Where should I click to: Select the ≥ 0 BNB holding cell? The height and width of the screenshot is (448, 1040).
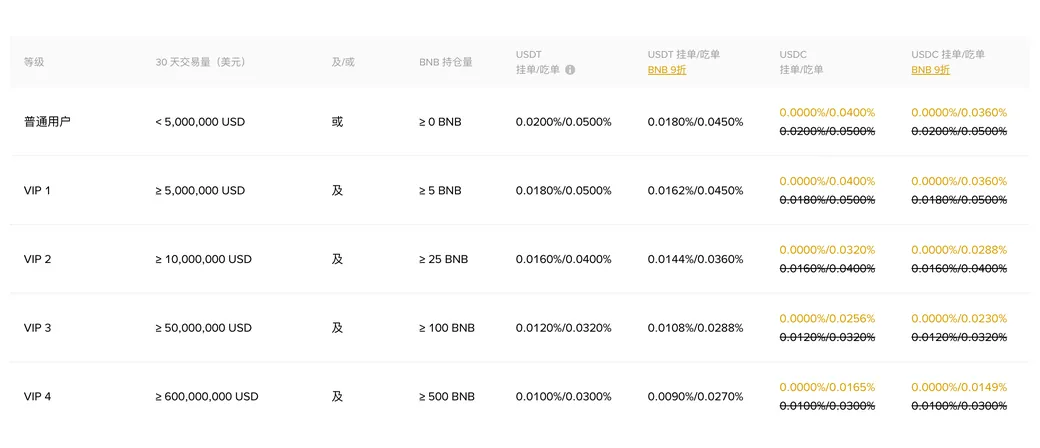click(440, 122)
